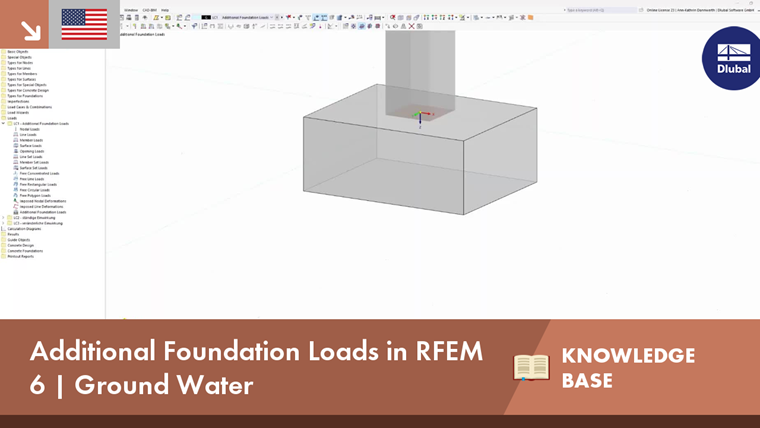Click the LC1 label in toolbar
This screenshot has width=760, height=428.
click(215, 17)
